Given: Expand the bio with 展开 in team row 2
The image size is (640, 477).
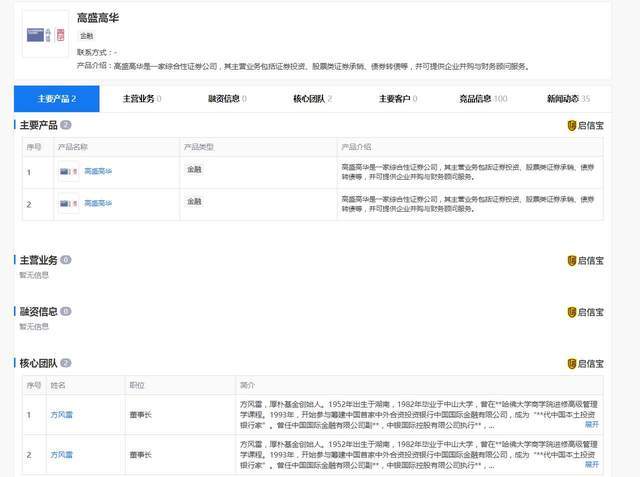Looking at the screenshot, I should click(592, 464).
